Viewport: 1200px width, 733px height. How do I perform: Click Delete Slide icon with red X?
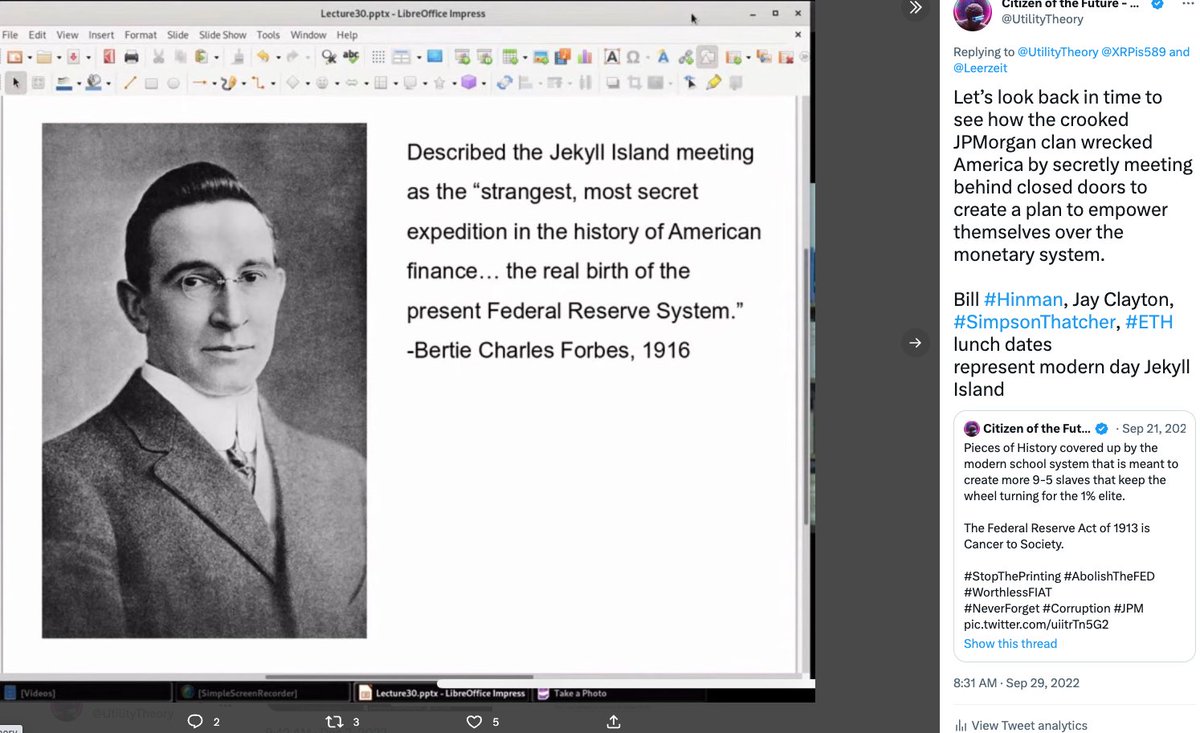pyautogui.click(x=786, y=57)
